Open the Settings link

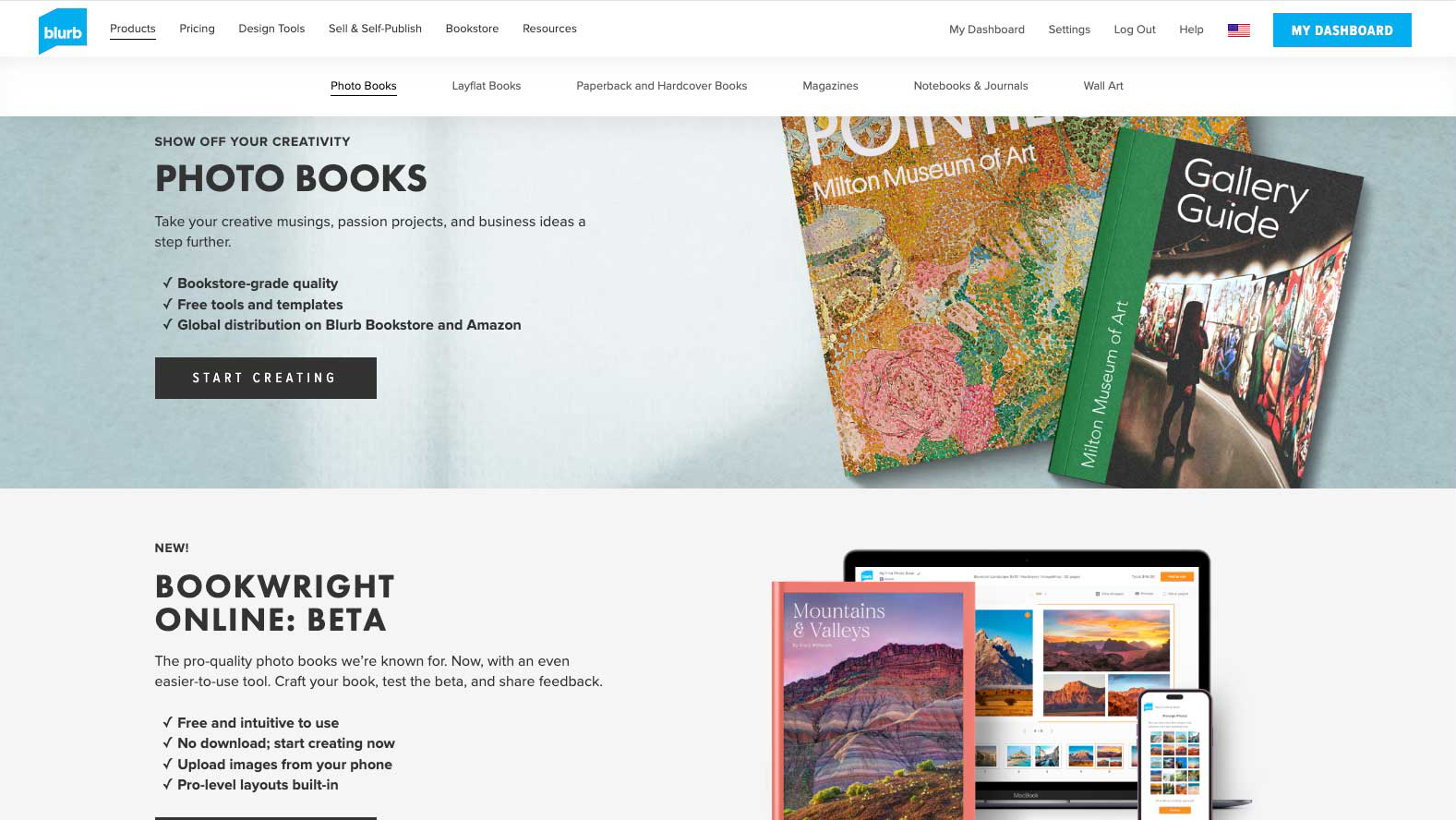1069,30
